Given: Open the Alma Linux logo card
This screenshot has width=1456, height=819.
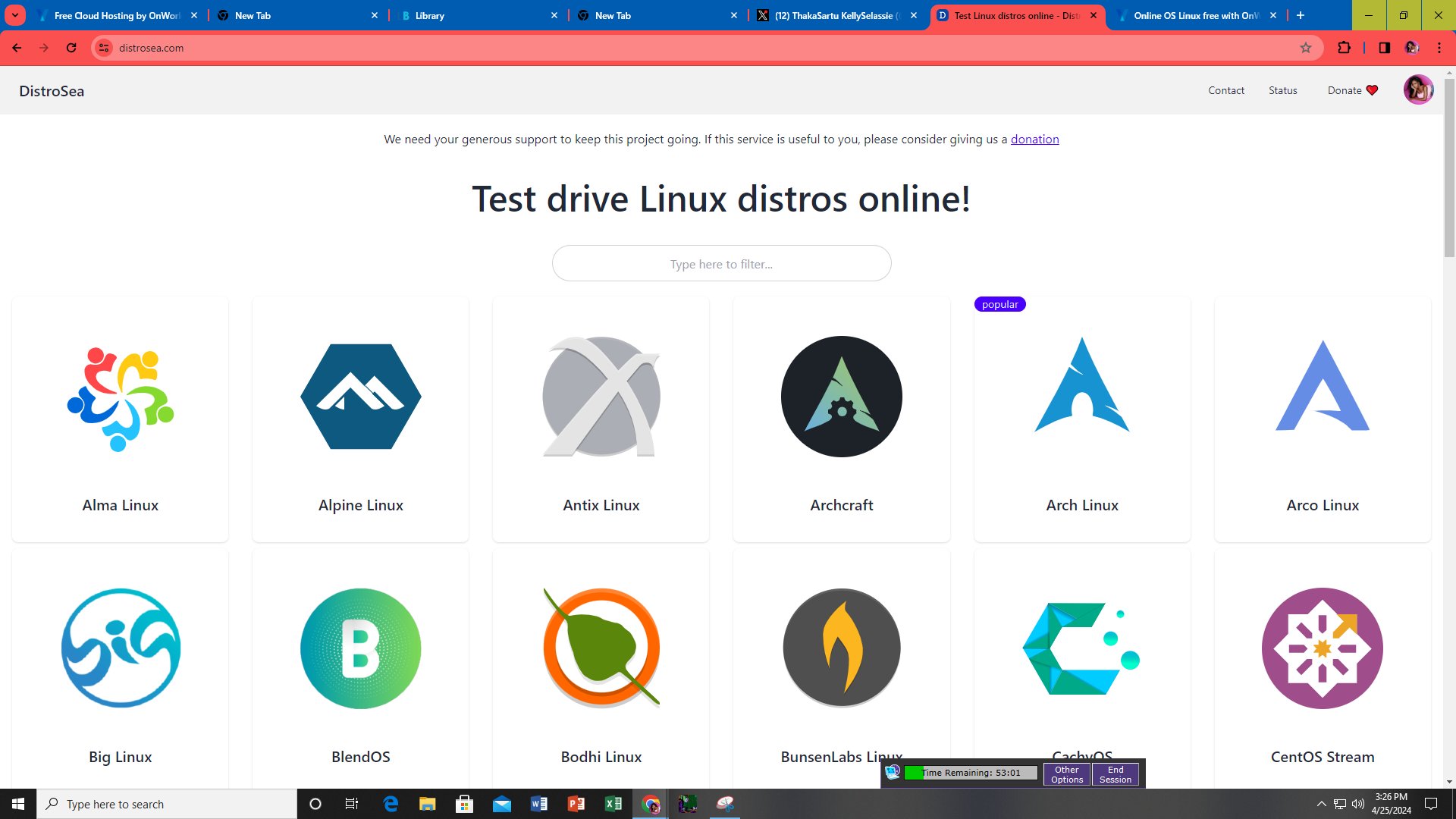Looking at the screenshot, I should tap(121, 399).
